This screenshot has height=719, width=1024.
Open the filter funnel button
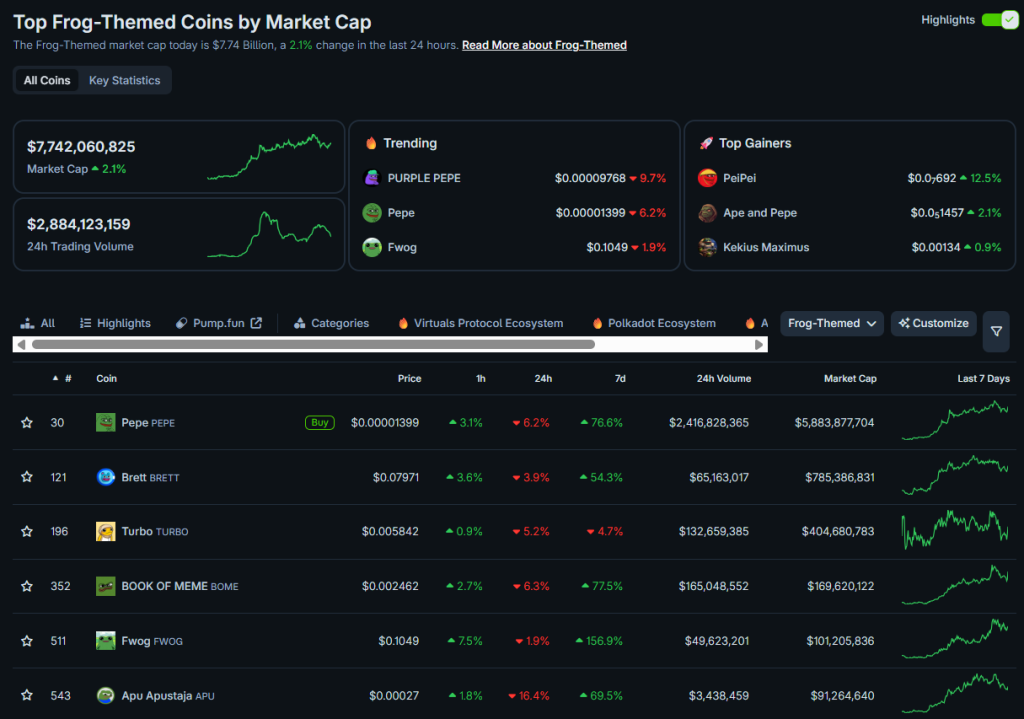point(996,332)
